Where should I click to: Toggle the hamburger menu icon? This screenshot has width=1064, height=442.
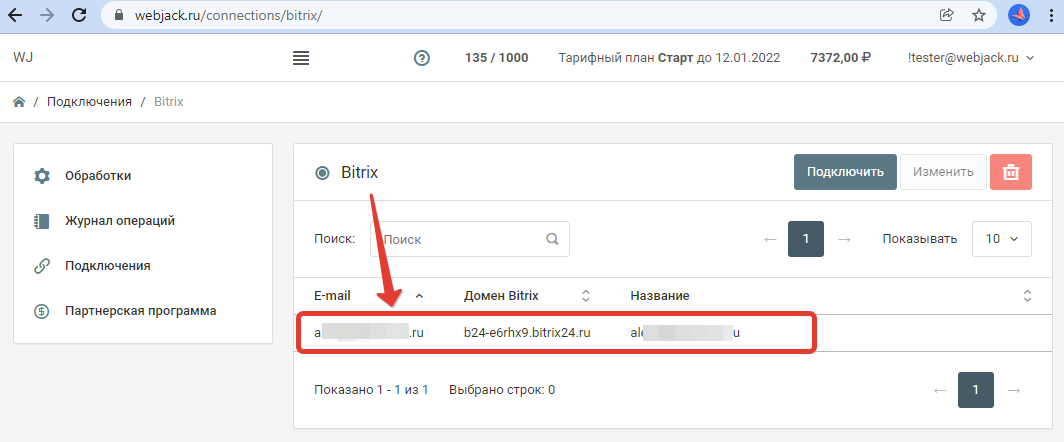point(301,58)
